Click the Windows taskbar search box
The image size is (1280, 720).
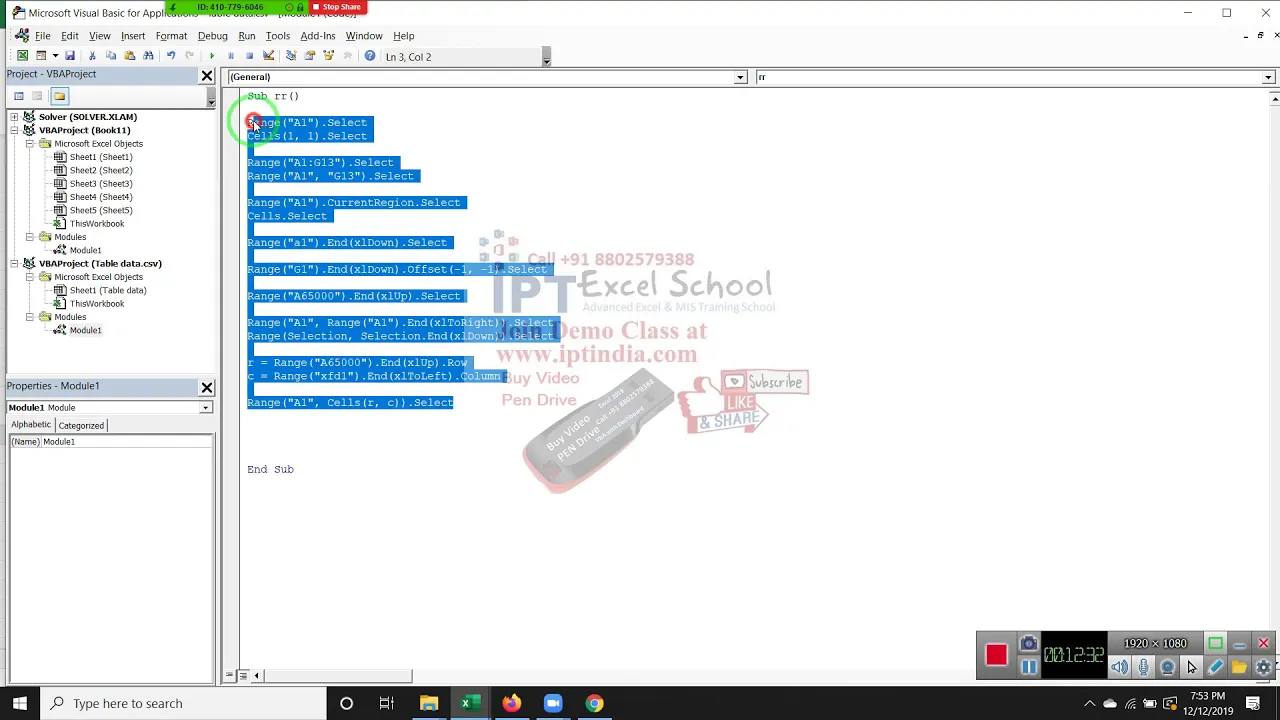click(x=185, y=703)
